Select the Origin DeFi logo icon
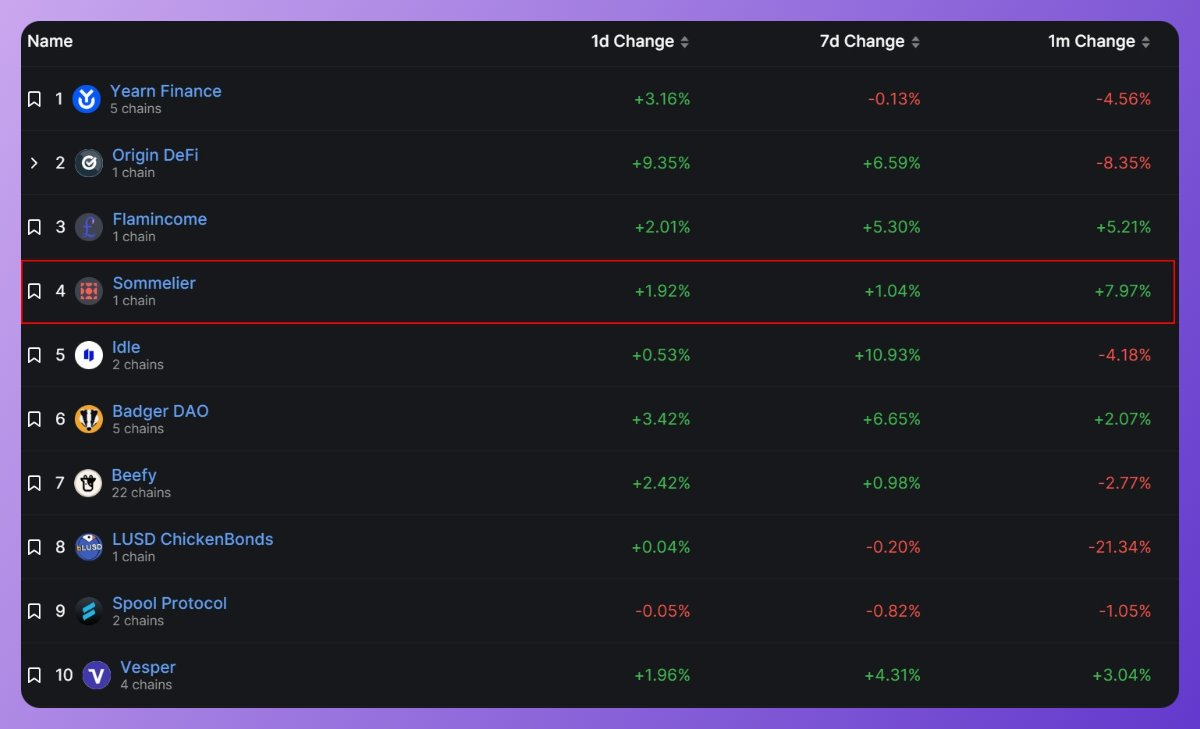Screen dimensions: 1200x729 tap(87, 163)
